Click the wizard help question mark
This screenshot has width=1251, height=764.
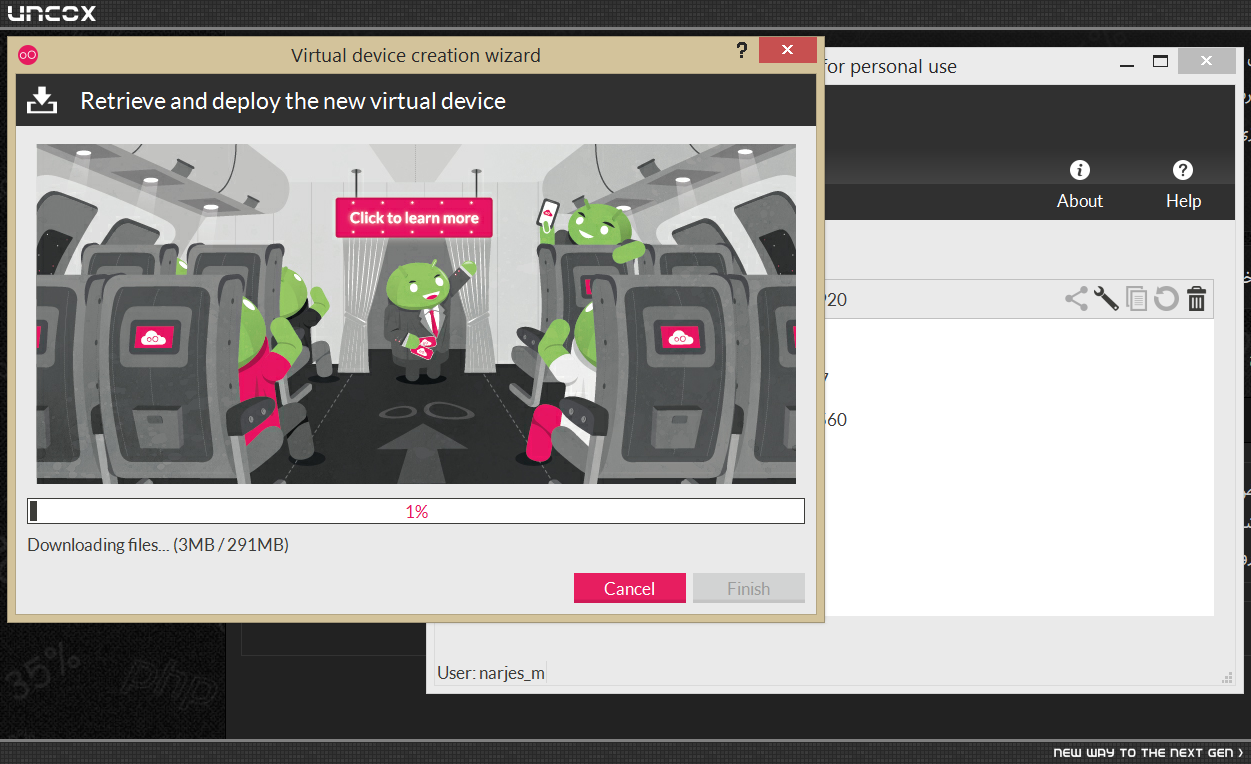point(741,50)
